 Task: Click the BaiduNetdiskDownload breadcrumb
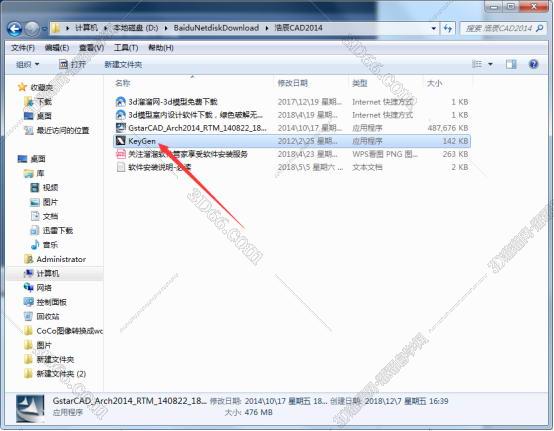(x=216, y=28)
